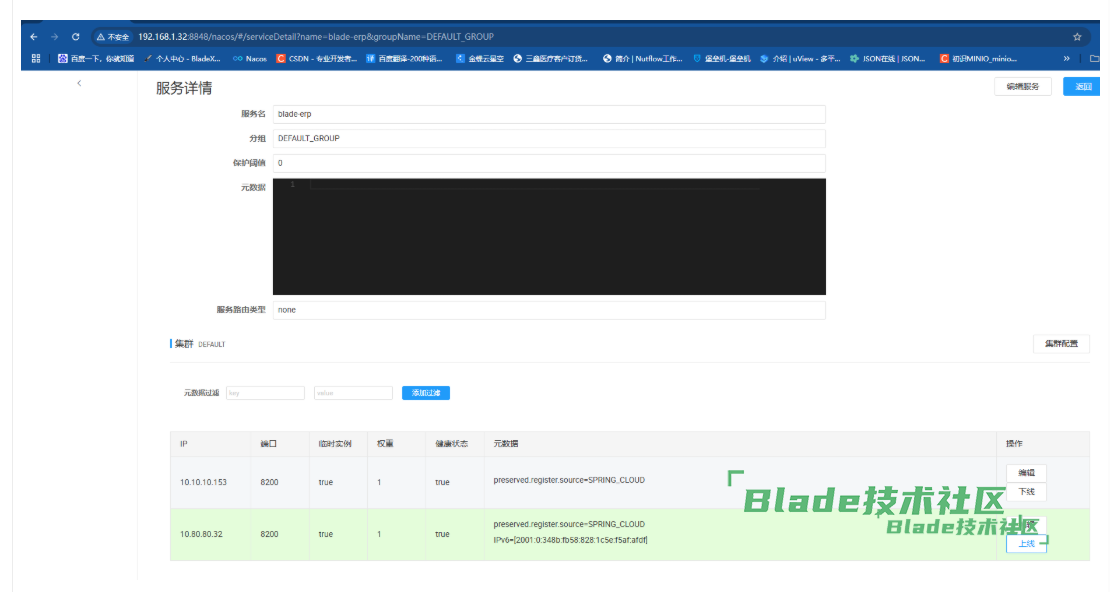Click the metadata filter value input field
Viewport: 1110px width, 592px height.
click(353, 393)
